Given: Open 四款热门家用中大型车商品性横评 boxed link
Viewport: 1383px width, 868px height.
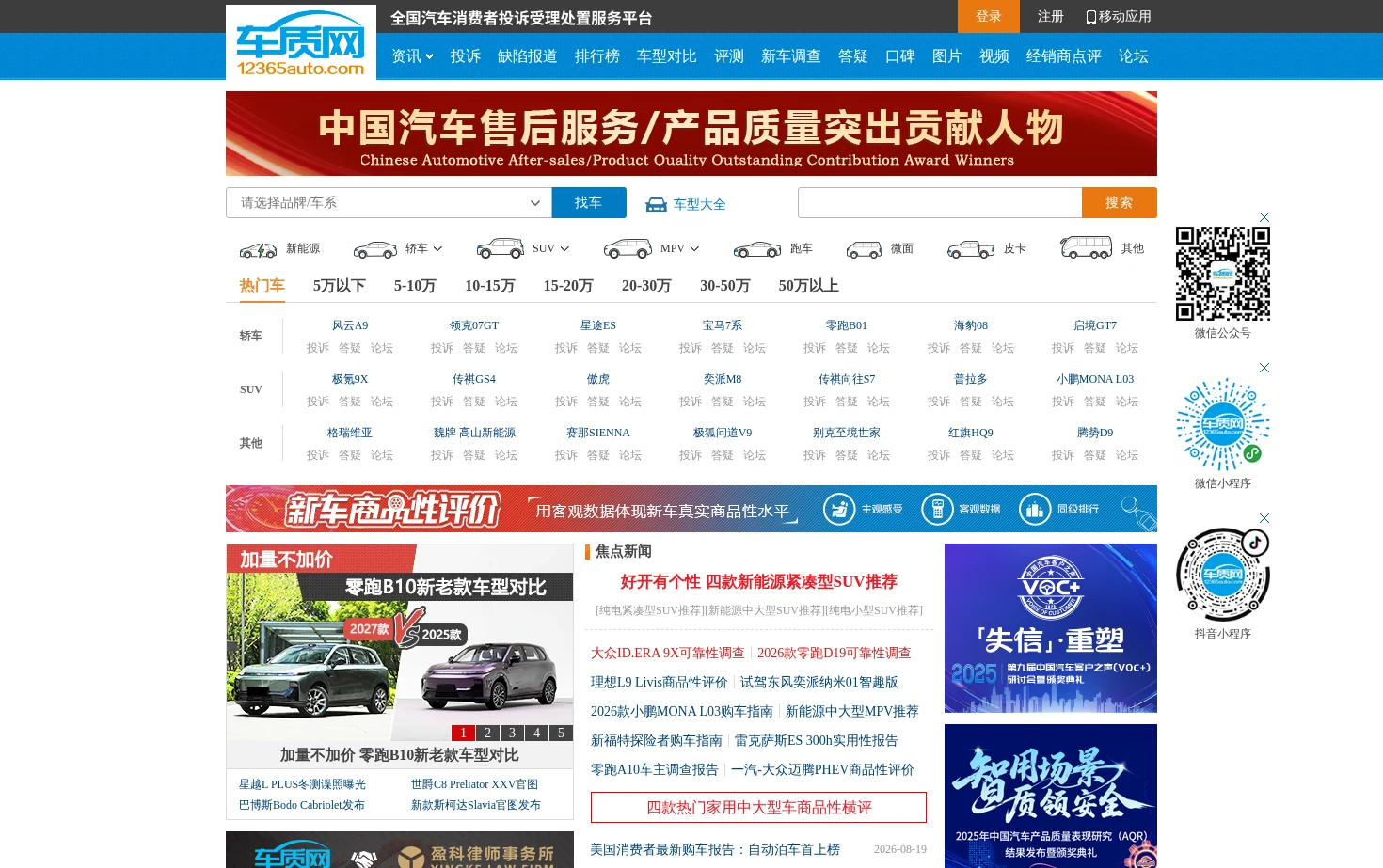Looking at the screenshot, I should 758,808.
